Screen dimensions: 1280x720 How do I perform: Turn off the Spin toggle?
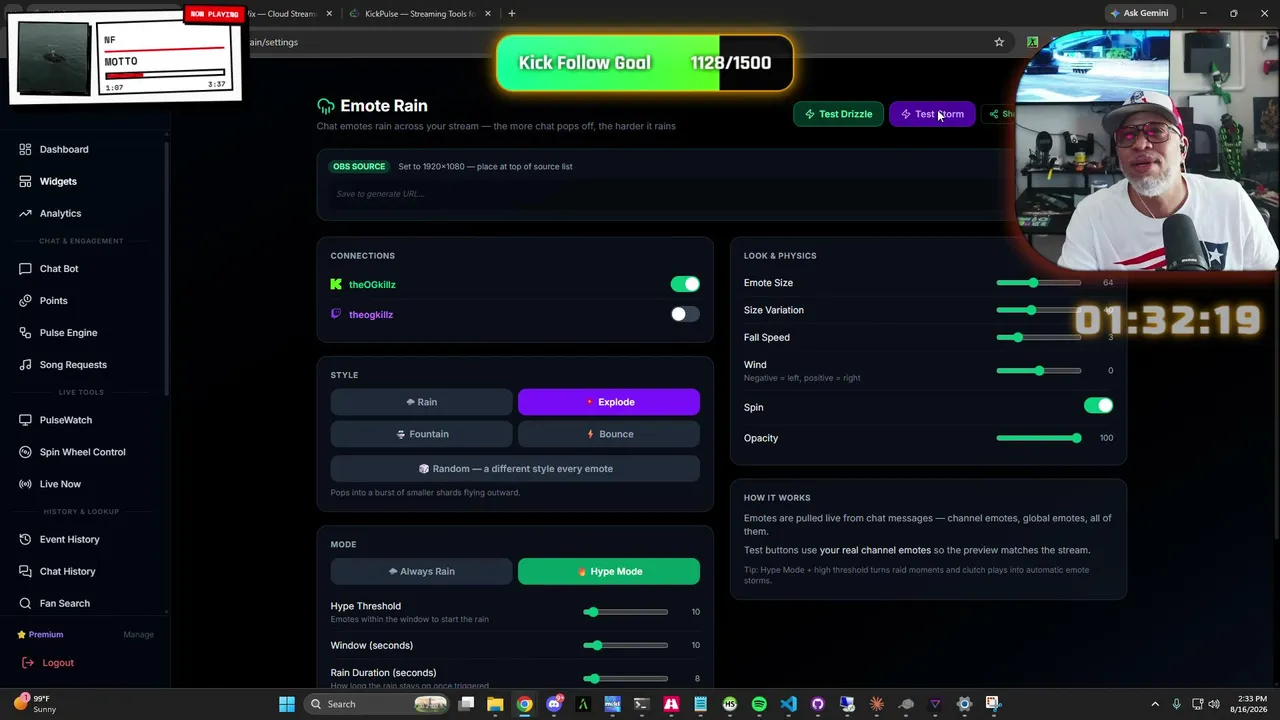(1098, 406)
